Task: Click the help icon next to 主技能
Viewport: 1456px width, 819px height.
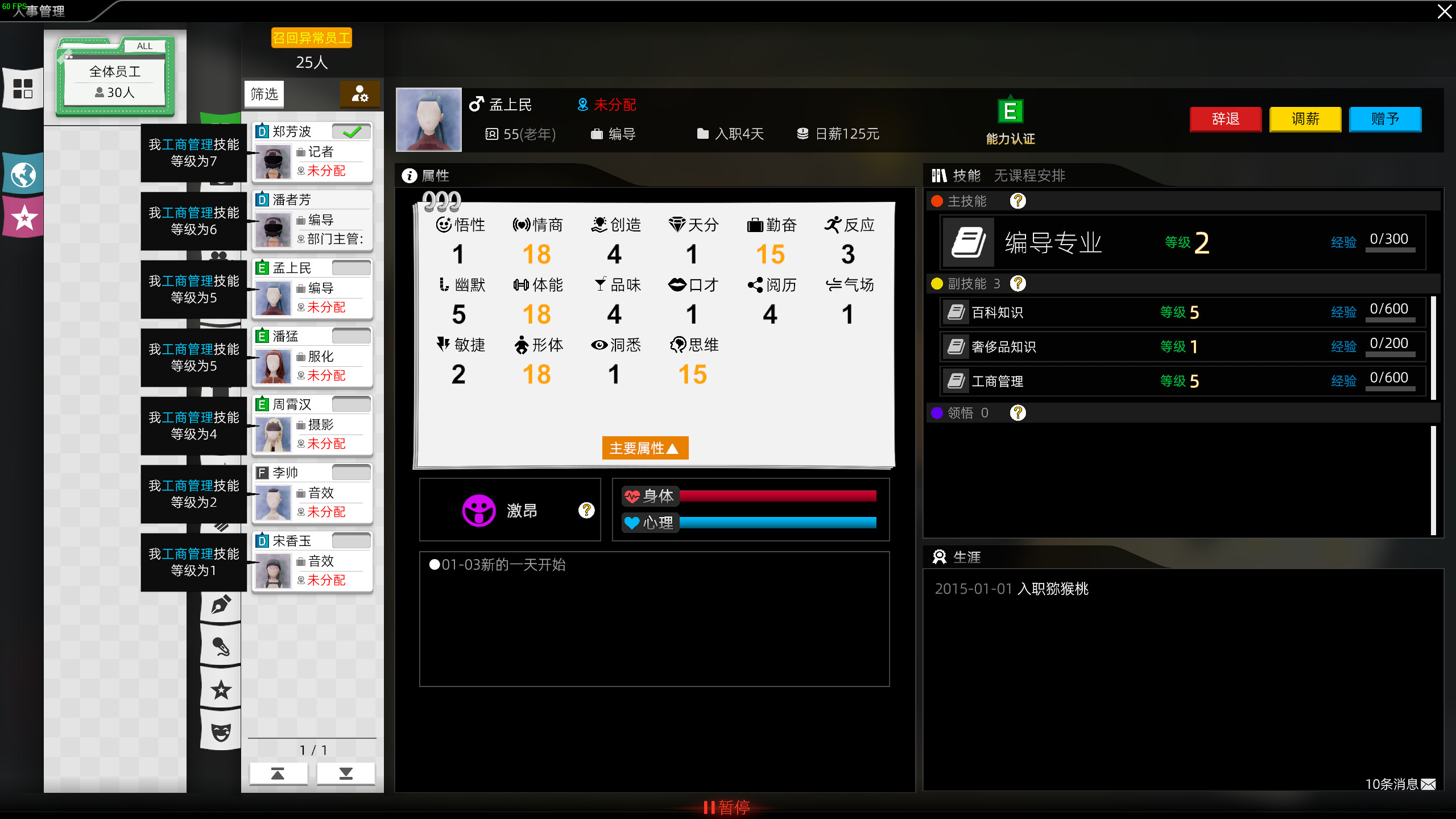Action: click(x=1018, y=201)
